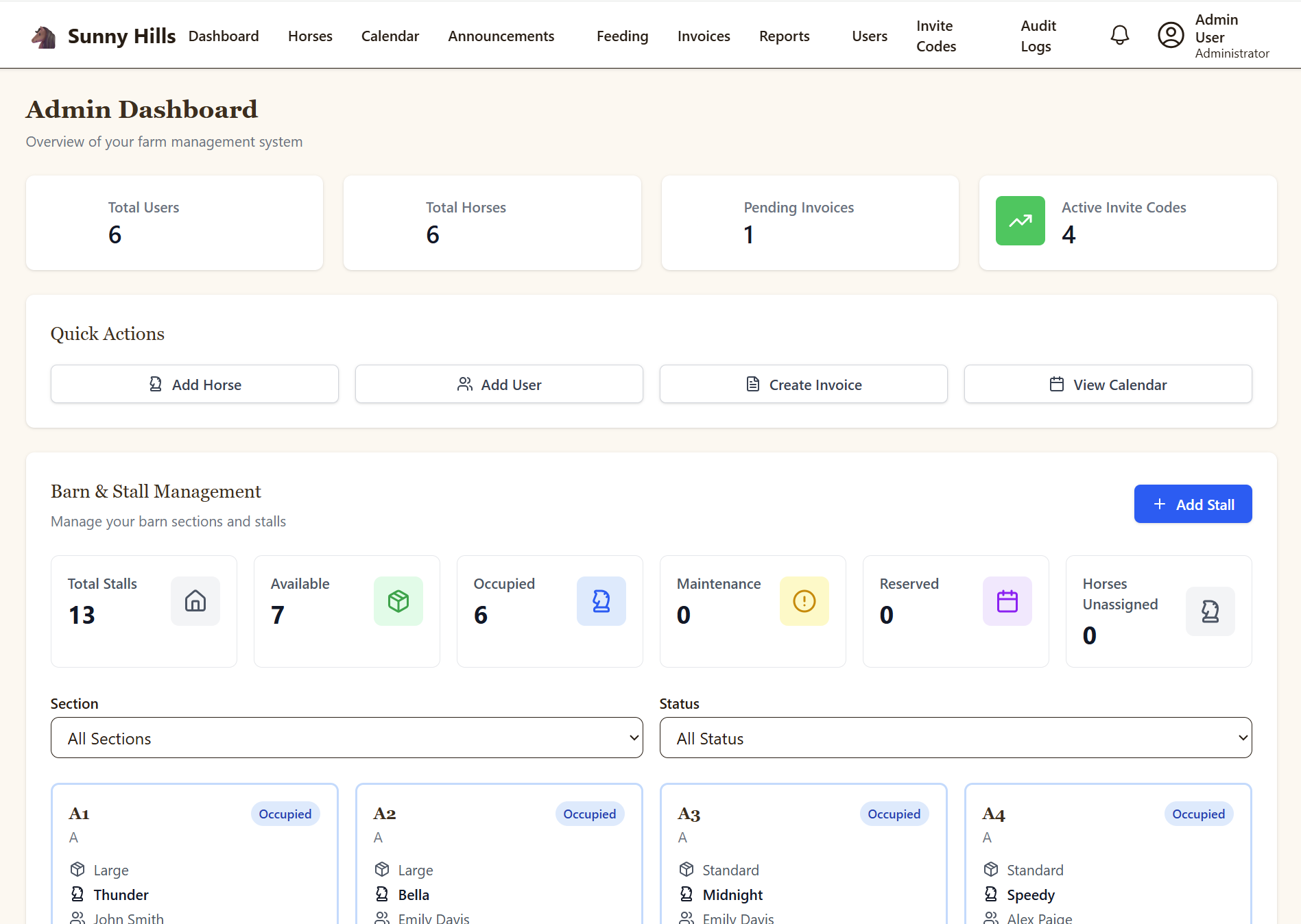Click the Sunny Hills horse logo
This screenshot has height=924, width=1301.
click(x=44, y=36)
